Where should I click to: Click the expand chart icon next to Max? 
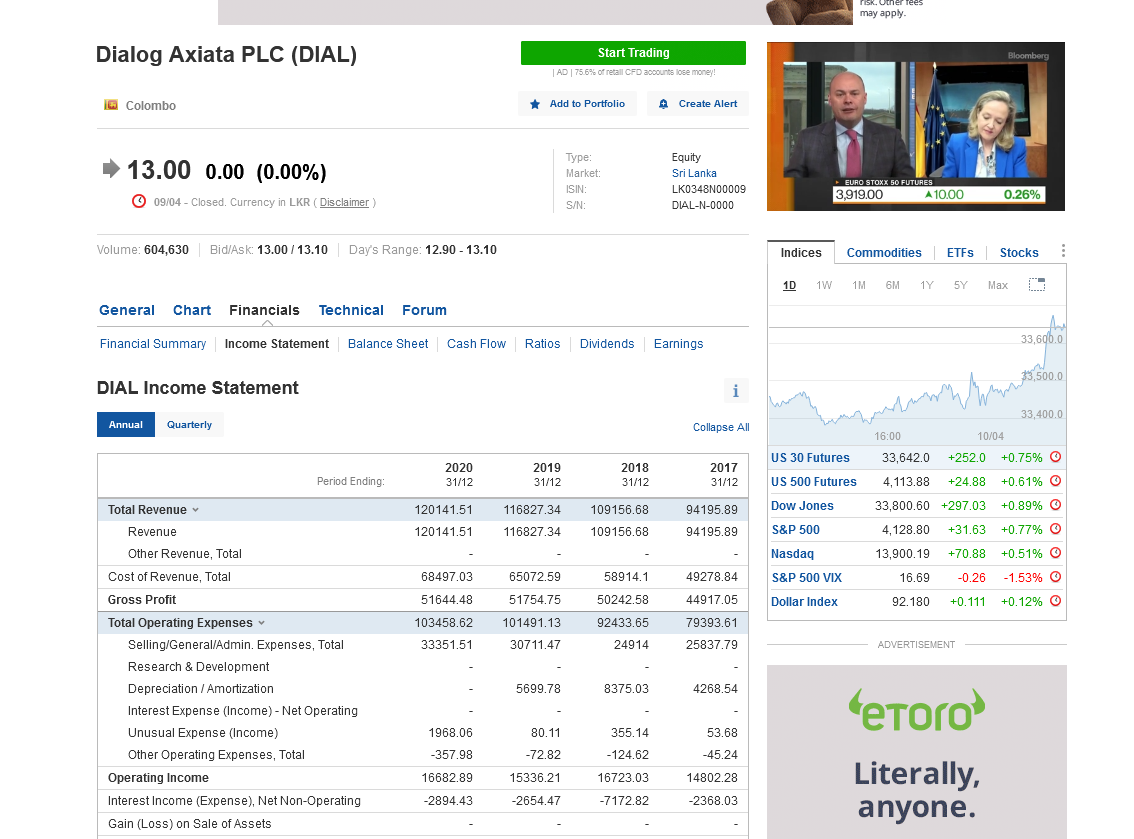tap(1036, 284)
